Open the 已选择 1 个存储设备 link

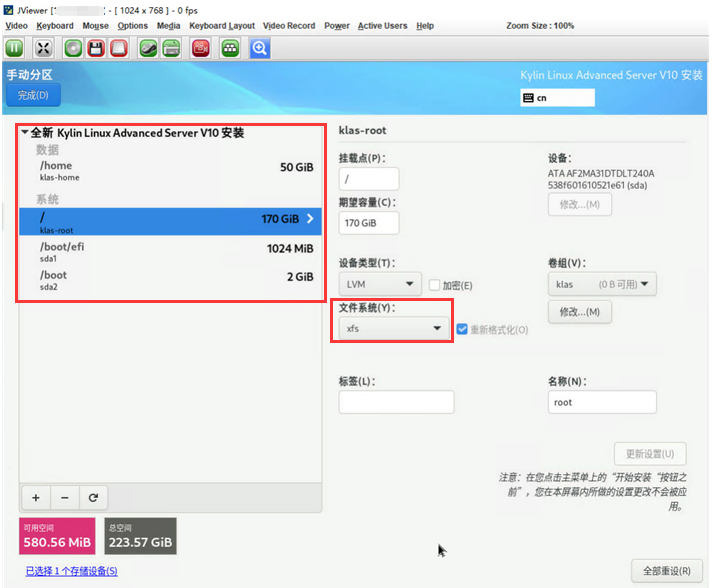[71, 571]
